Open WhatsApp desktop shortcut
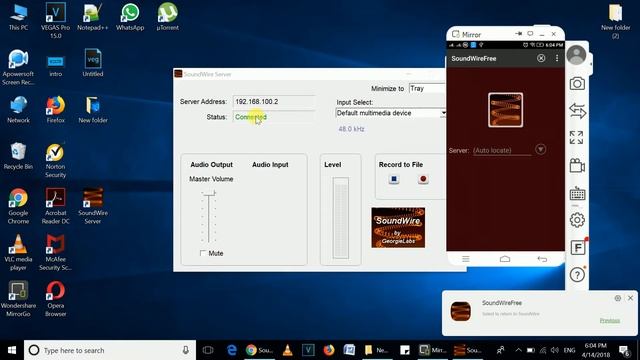 (130, 18)
